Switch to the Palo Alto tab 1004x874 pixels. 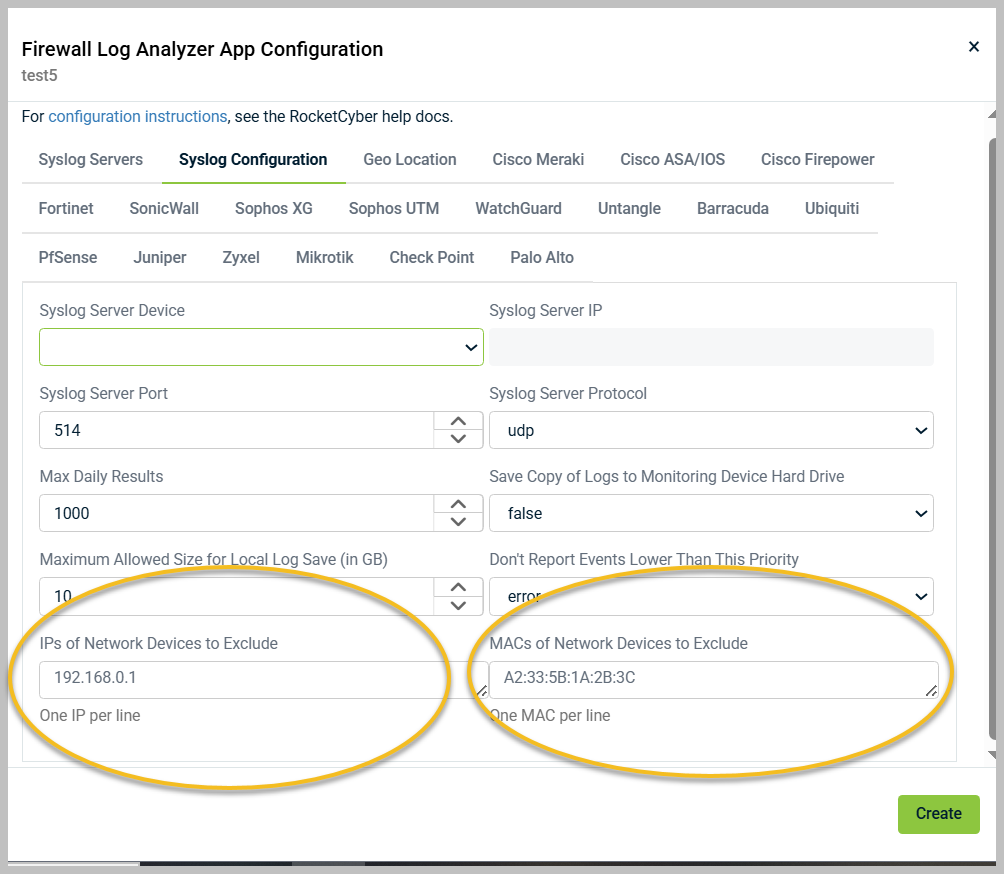542,258
